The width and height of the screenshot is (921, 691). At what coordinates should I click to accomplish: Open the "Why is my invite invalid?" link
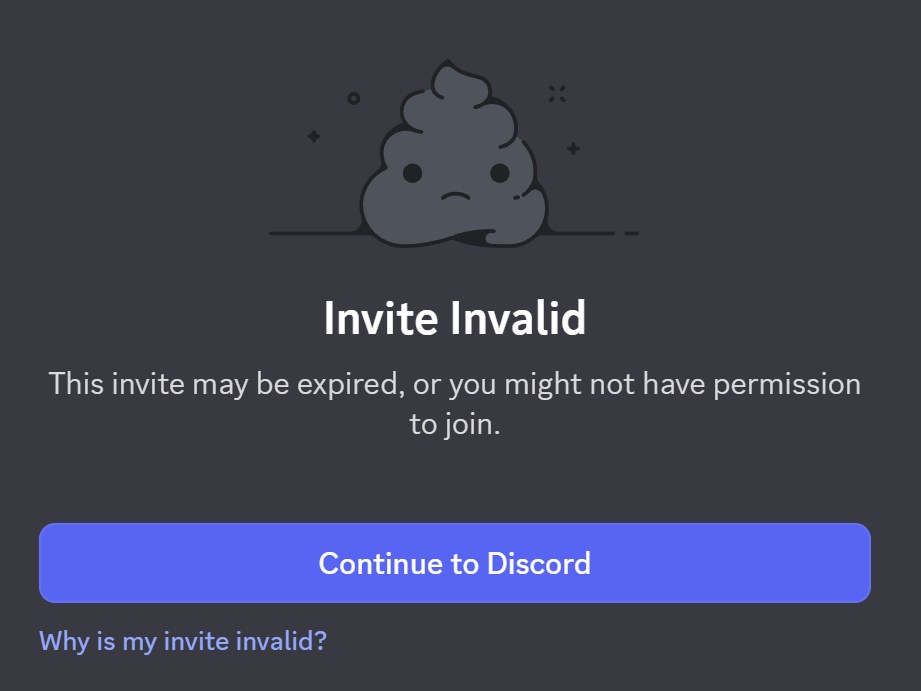[183, 640]
